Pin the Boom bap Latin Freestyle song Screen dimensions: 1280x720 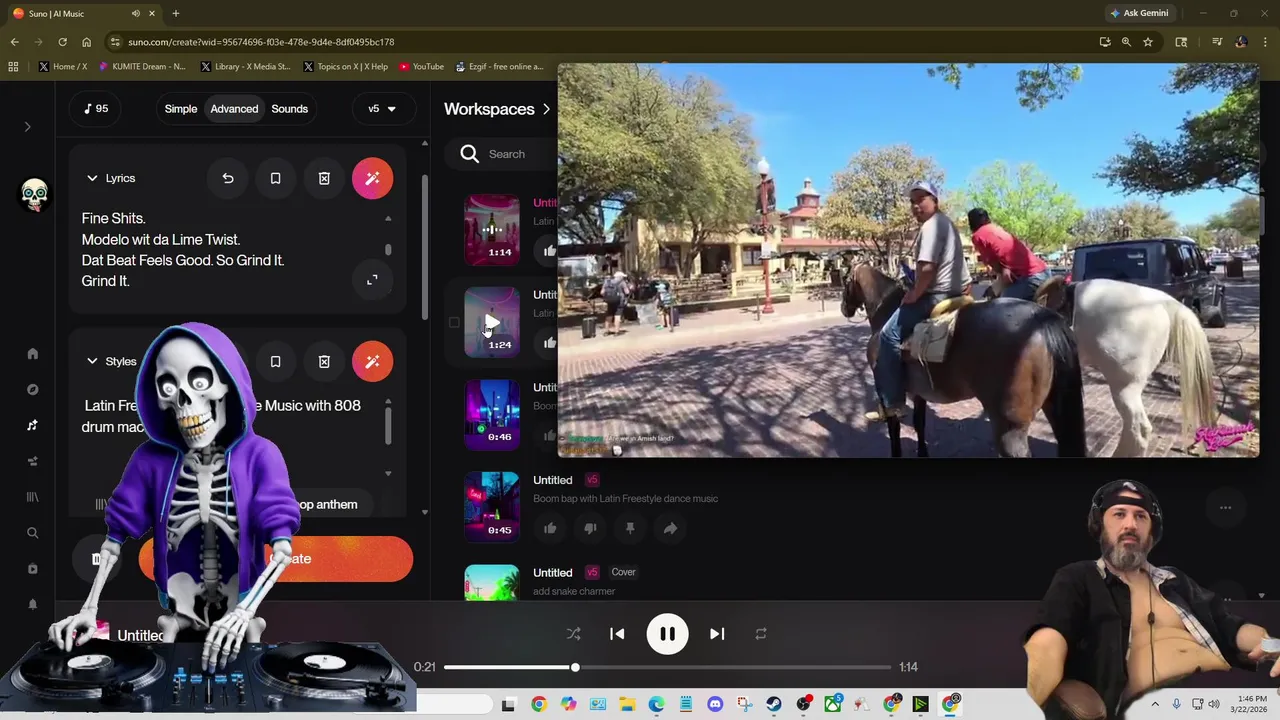pos(630,528)
